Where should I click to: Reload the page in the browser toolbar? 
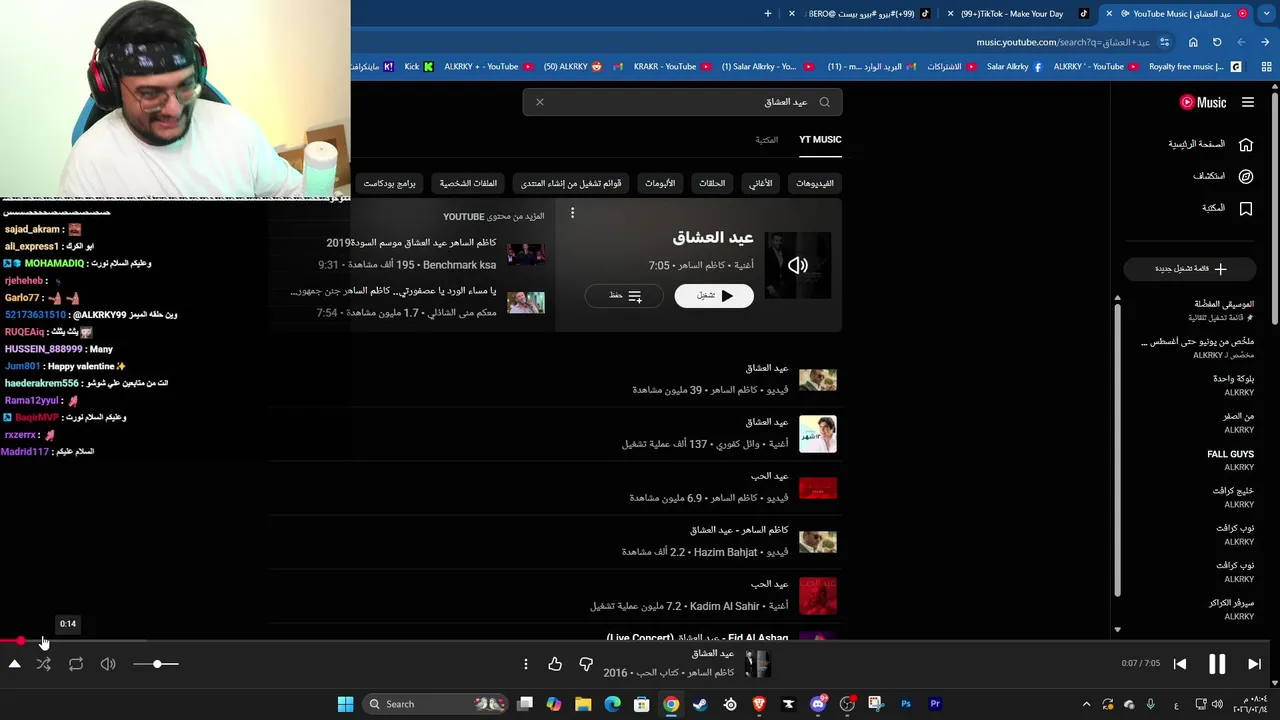pyautogui.click(x=1217, y=42)
